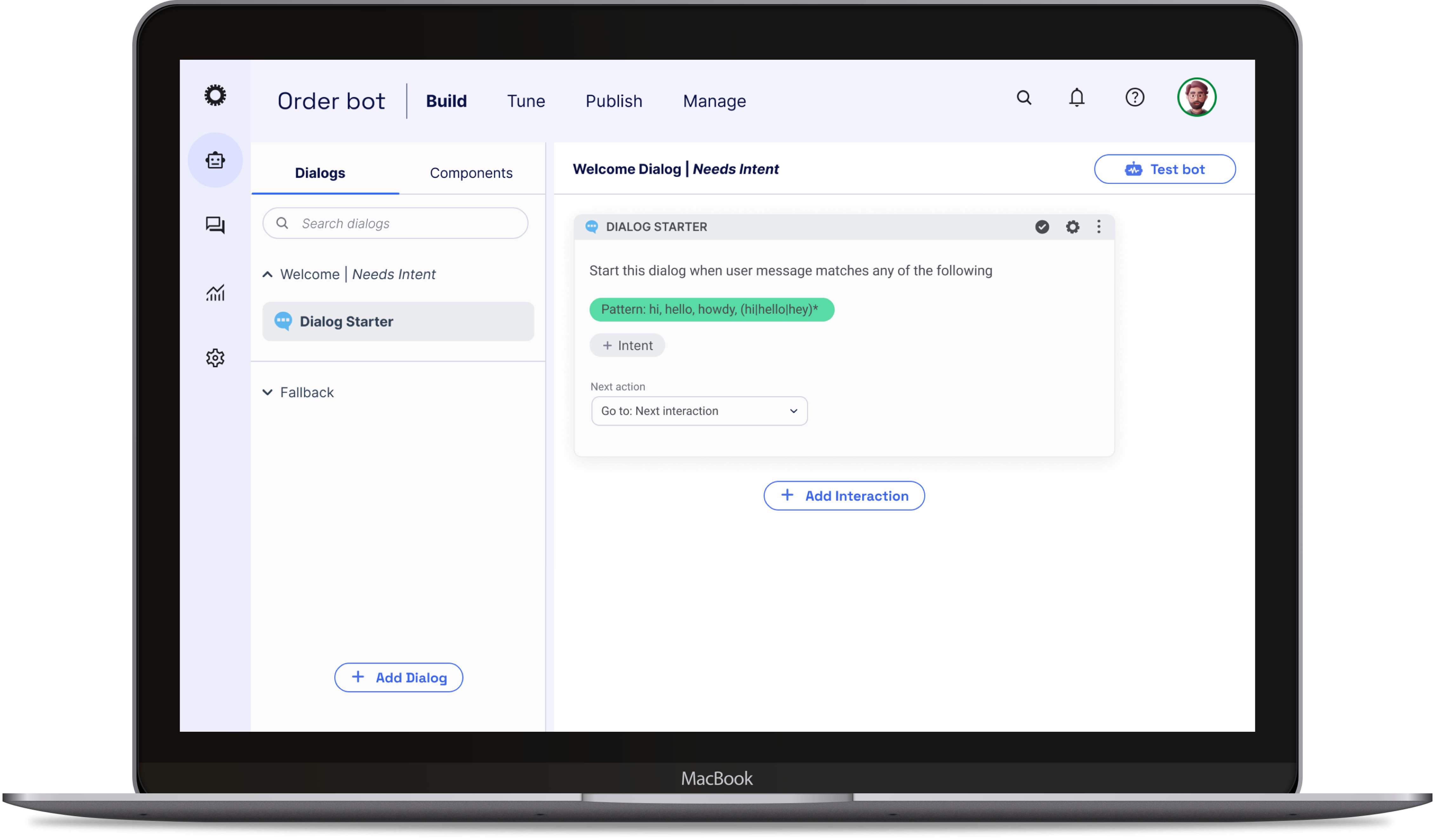The image size is (1435, 840).
Task: Open the conversations chat sidebar icon
Action: coord(215,225)
